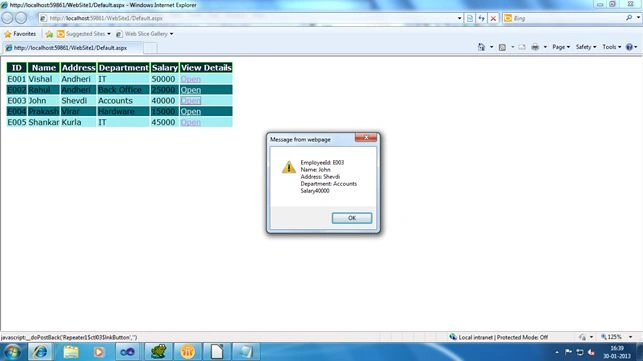
Task: Click Open link for Vishal row
Action: coord(191,79)
